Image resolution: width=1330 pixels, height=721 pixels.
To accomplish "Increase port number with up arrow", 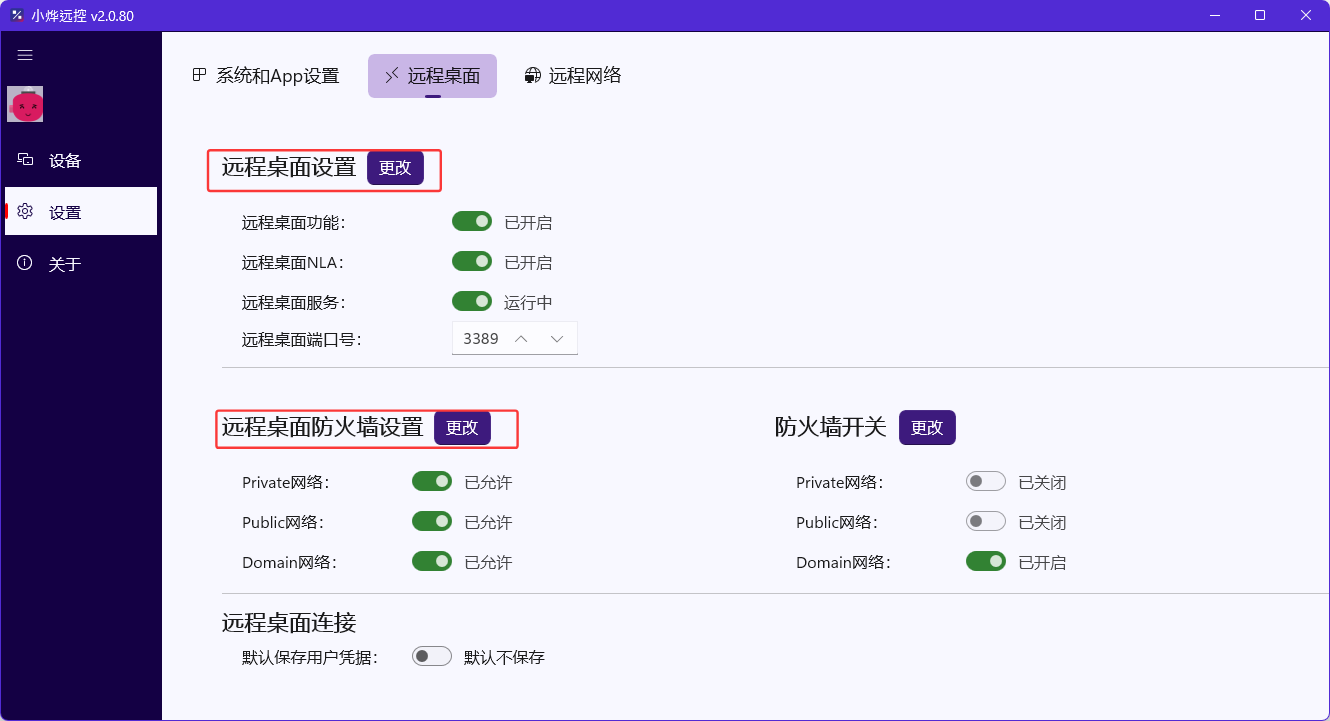I will (521, 339).
